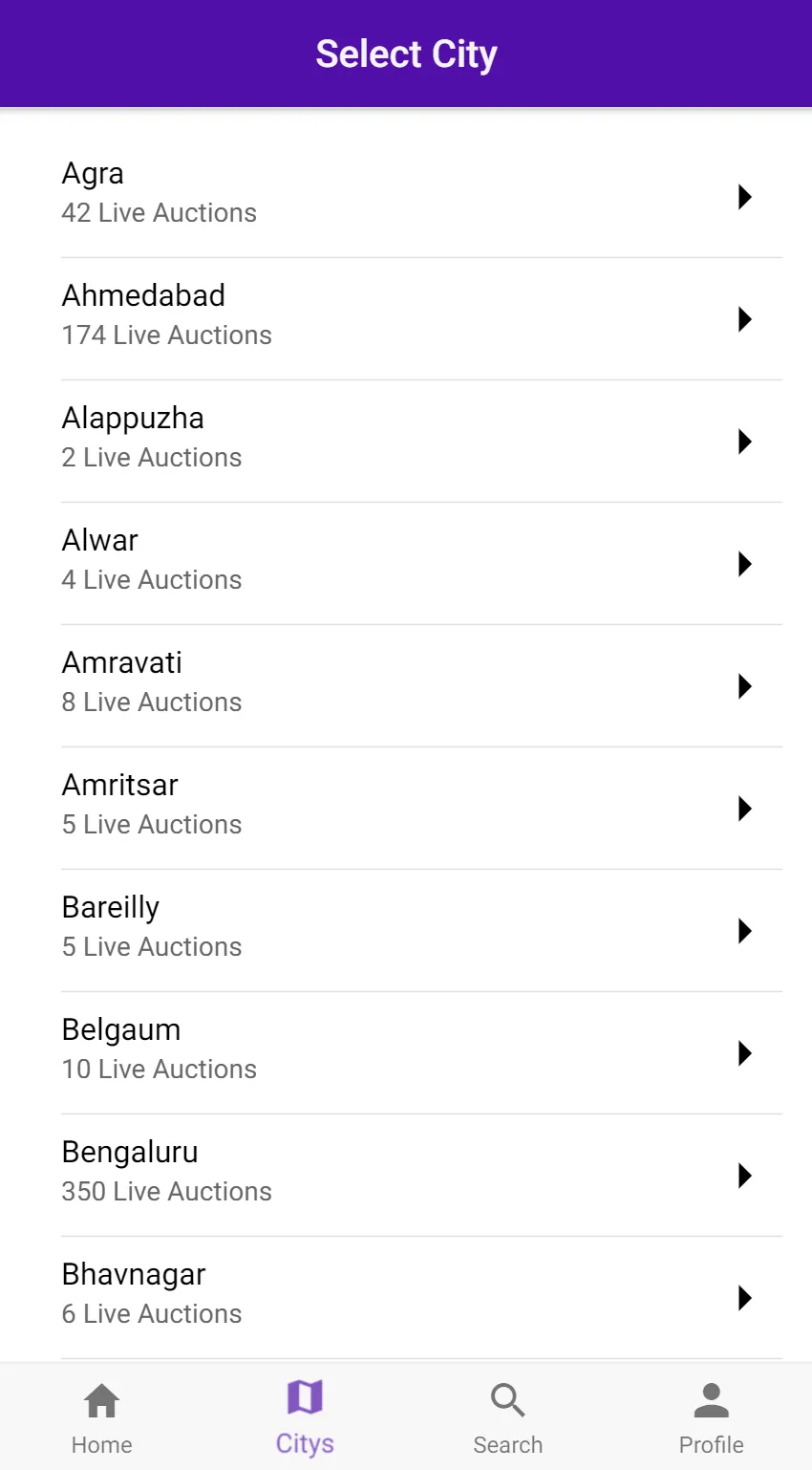This screenshot has width=812, height=1470.
Task: Tap the Home house icon
Action: [101, 1401]
